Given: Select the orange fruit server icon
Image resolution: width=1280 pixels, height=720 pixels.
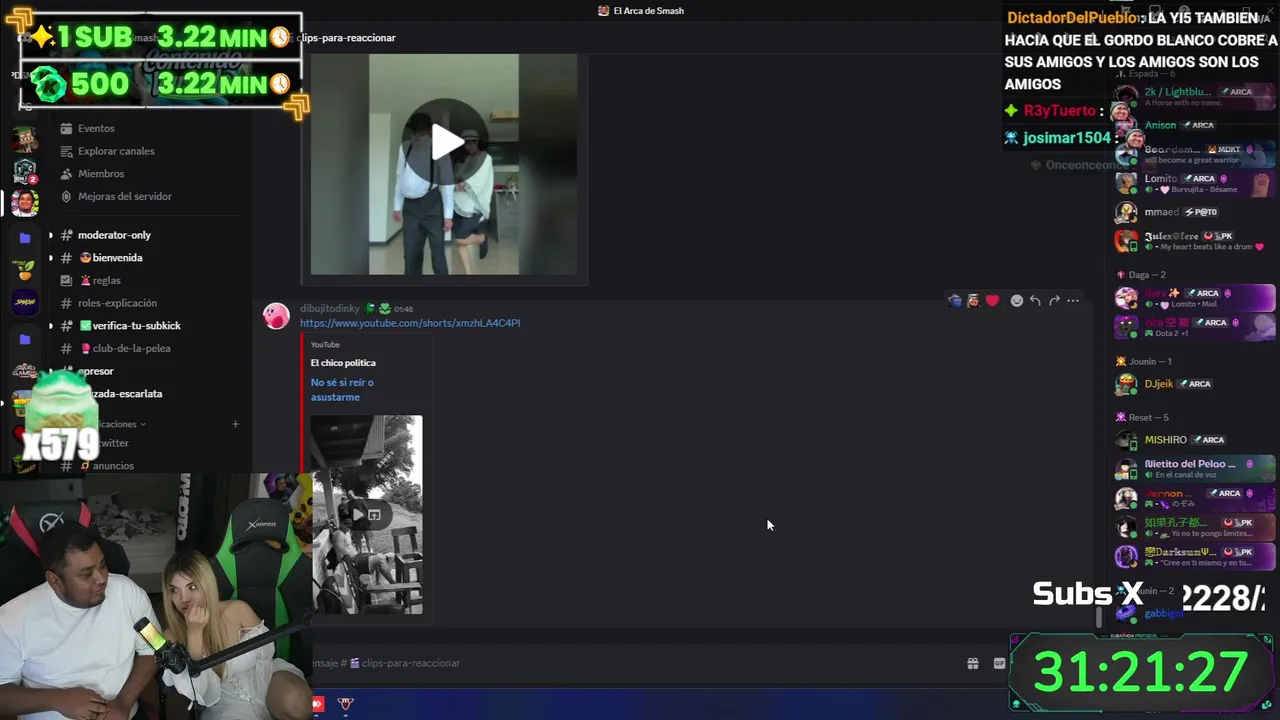Looking at the screenshot, I should coord(25,270).
